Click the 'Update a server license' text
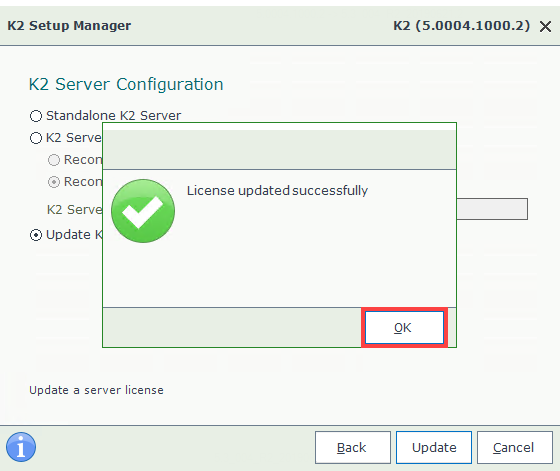 96,390
